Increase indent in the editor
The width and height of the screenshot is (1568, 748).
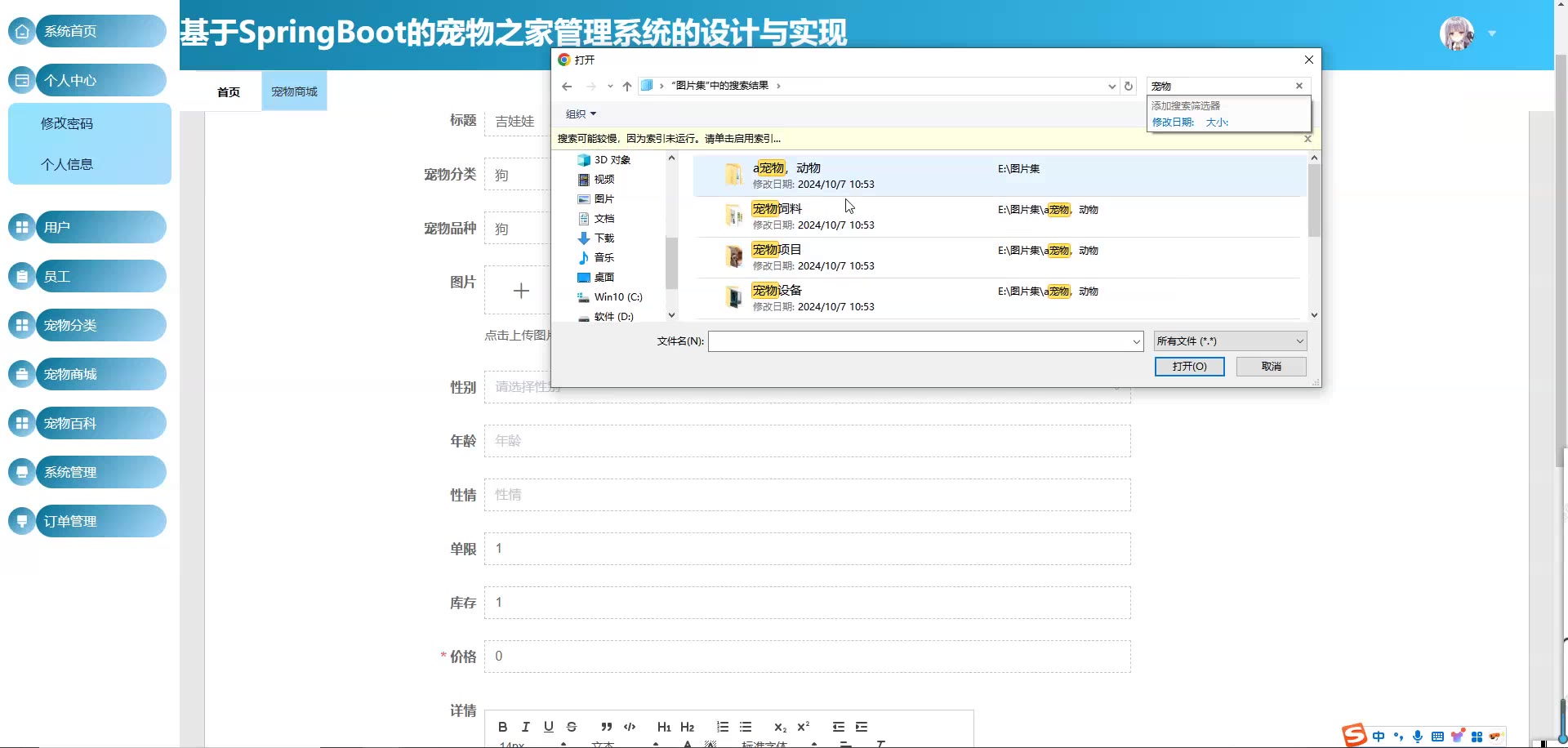coord(862,727)
